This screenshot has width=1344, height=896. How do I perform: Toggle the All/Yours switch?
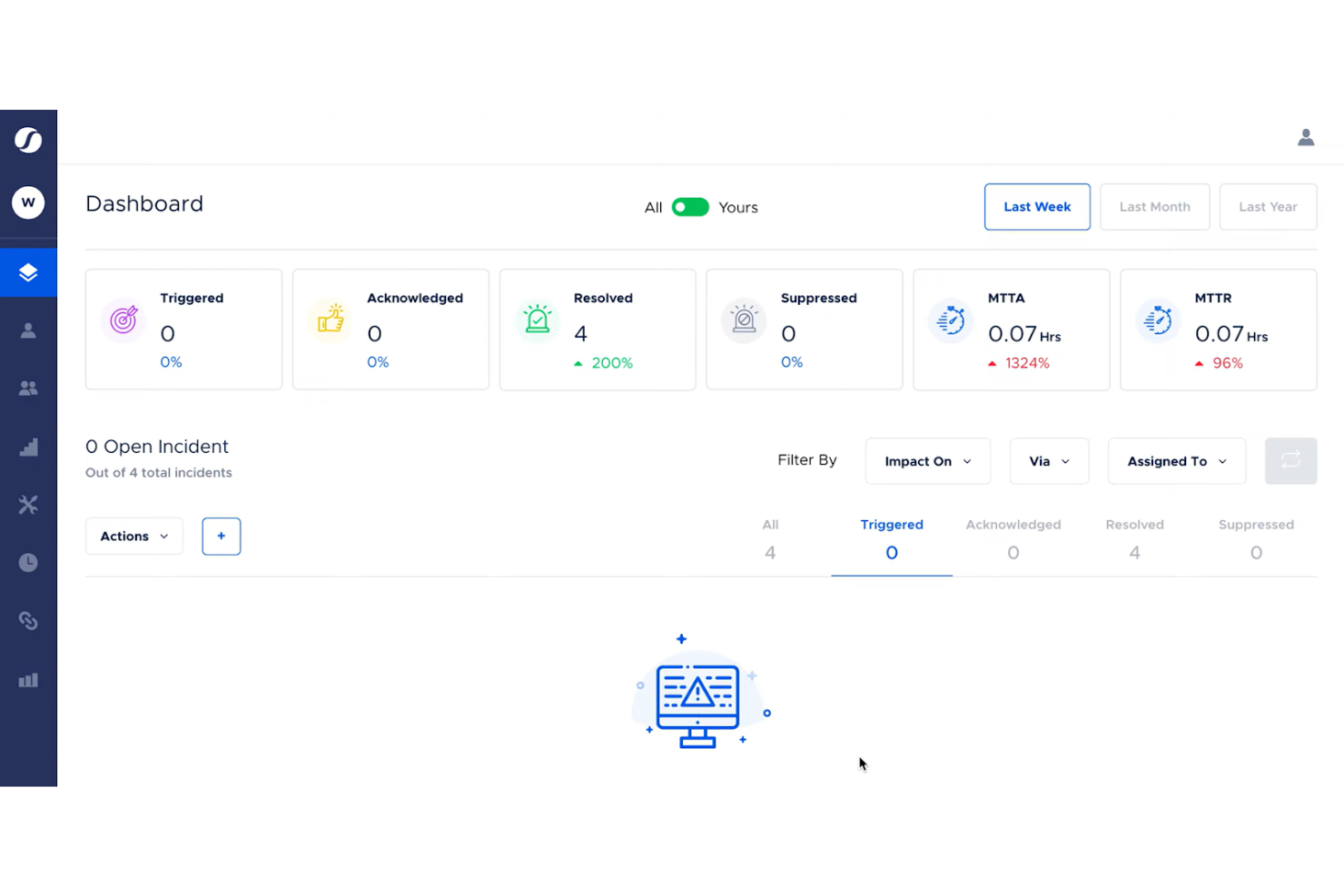click(690, 207)
